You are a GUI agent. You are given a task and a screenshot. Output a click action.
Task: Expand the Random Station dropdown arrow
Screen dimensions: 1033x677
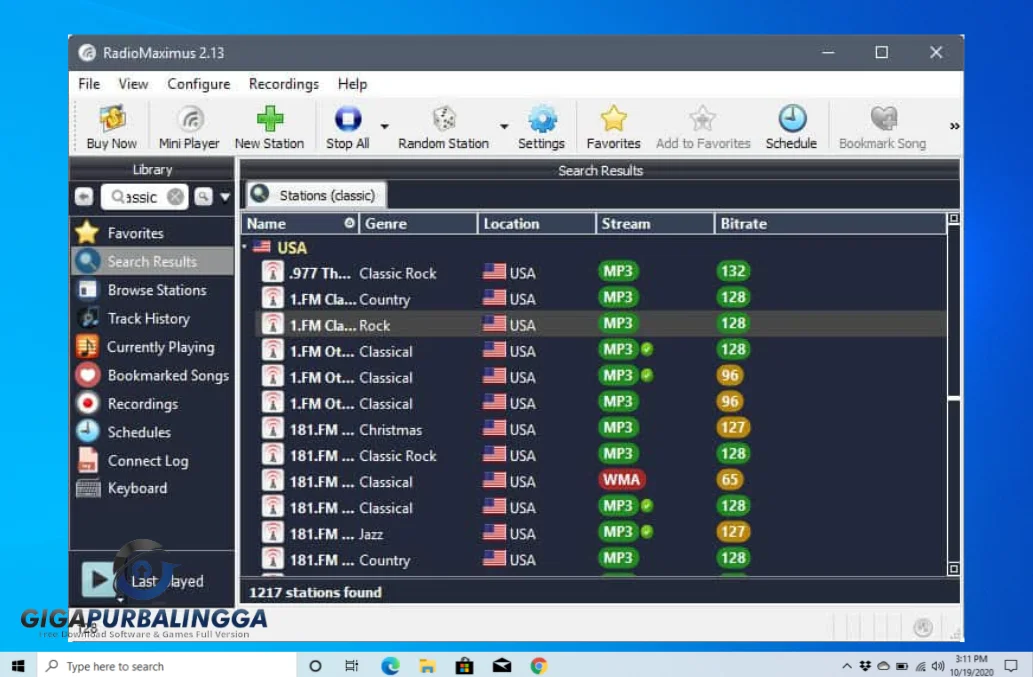tap(504, 126)
